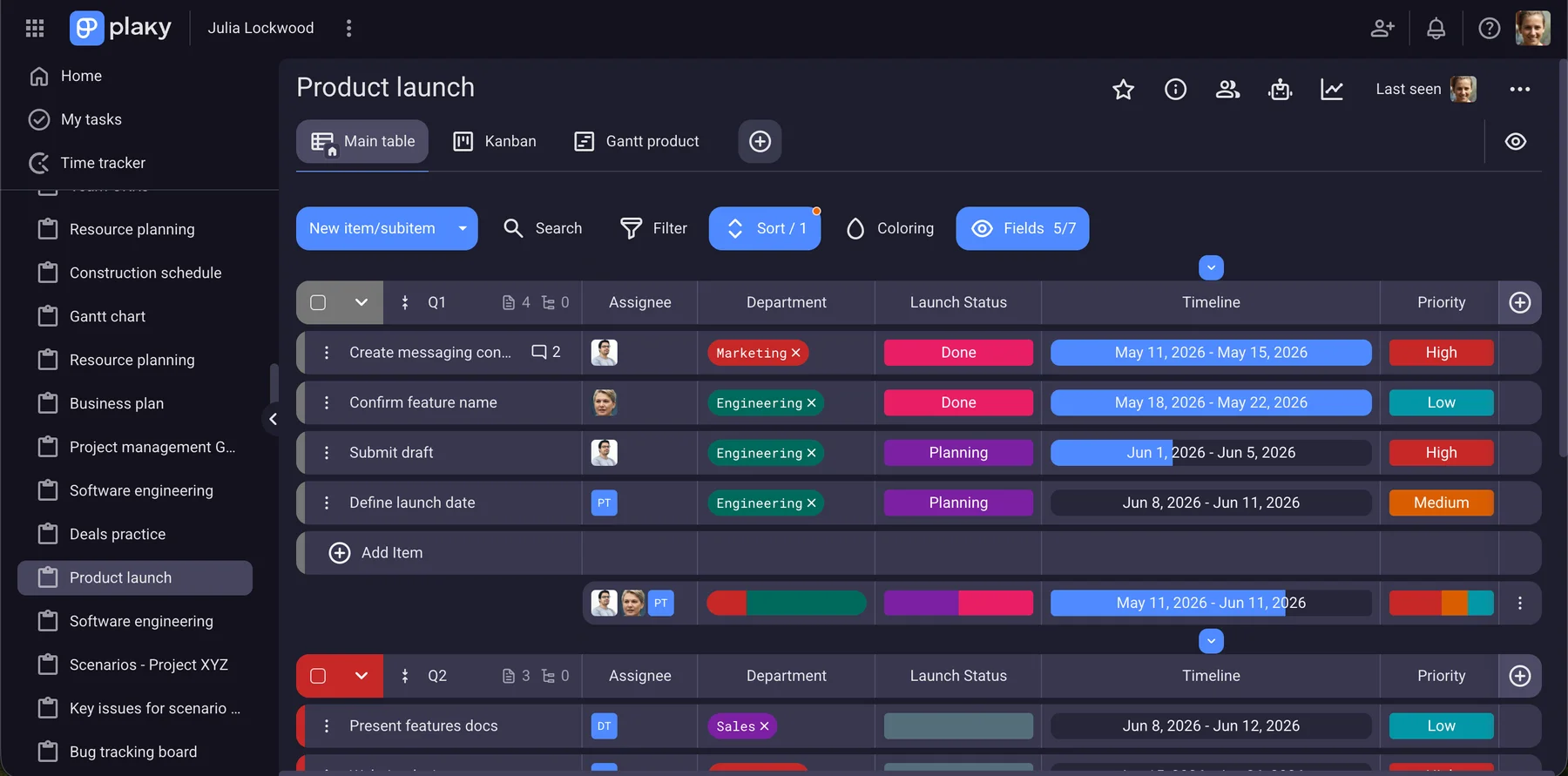Image resolution: width=1568 pixels, height=776 pixels.
Task: Open board info icon
Action: coord(1176,89)
